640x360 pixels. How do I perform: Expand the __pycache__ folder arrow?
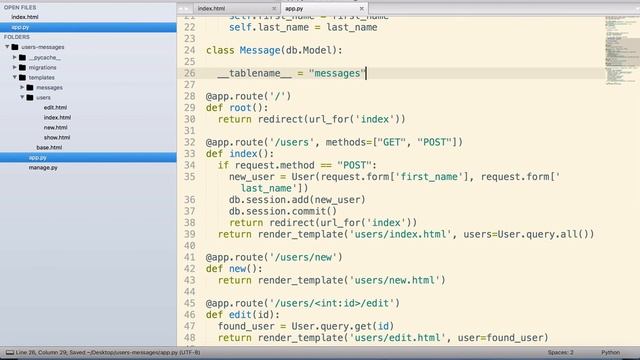[14, 57]
